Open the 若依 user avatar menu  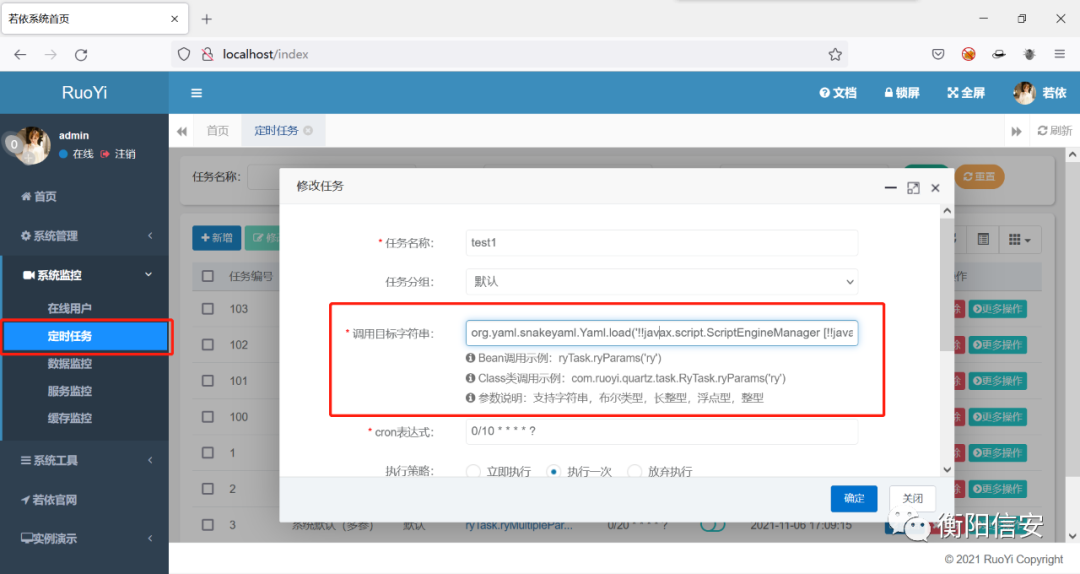(1040, 93)
